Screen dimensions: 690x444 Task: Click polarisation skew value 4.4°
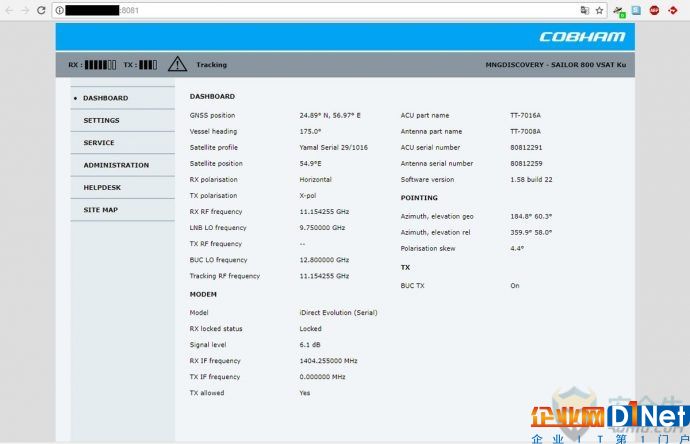[x=517, y=248]
